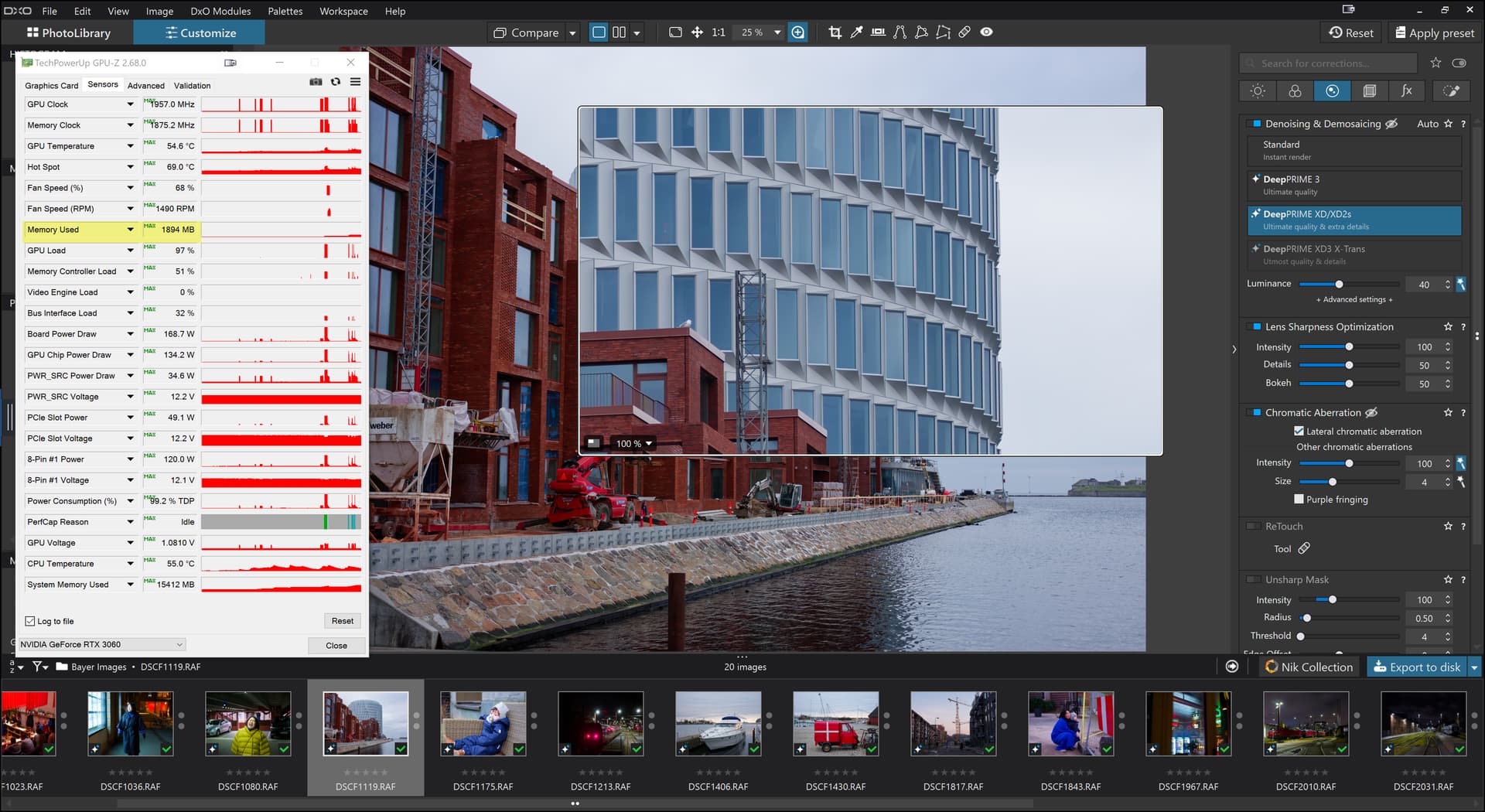Screen dimensions: 1485x812
Task: Select the Crop tool in the toolbar
Action: tap(835, 32)
